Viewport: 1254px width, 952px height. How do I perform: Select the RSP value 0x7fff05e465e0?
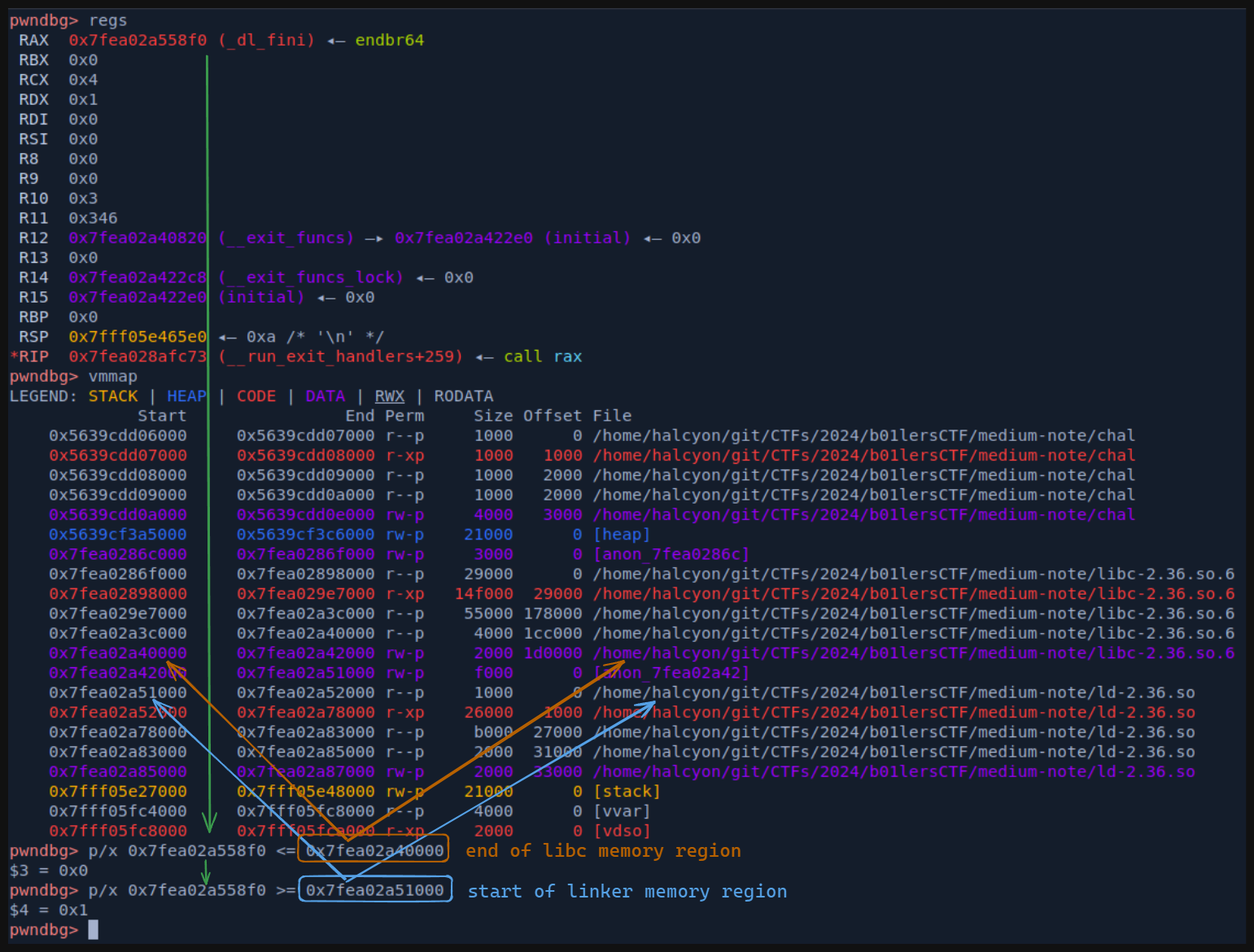[x=138, y=337]
